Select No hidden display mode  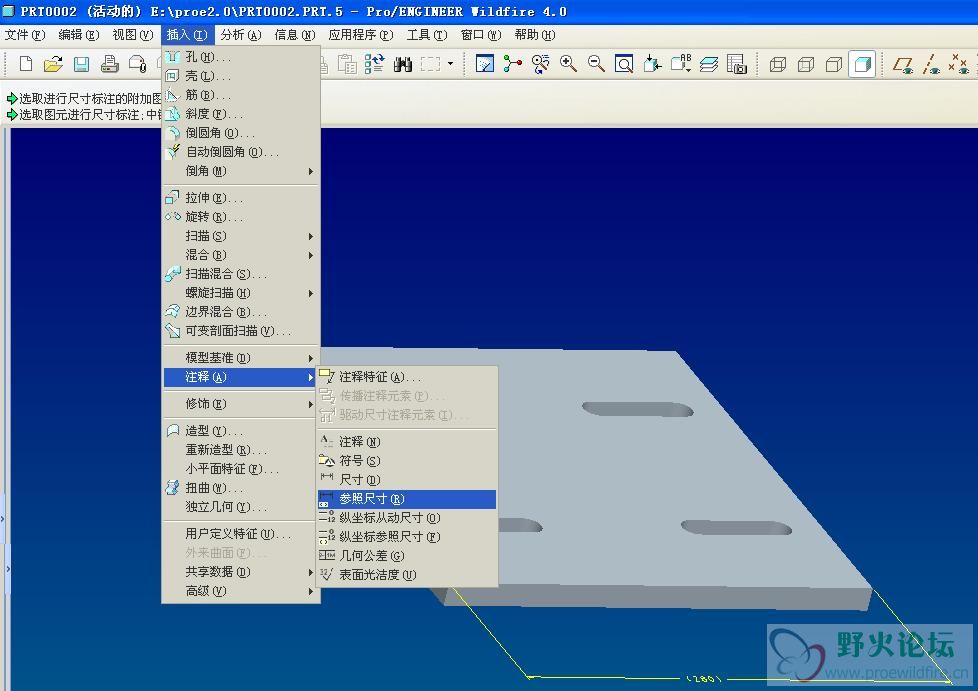pos(834,64)
